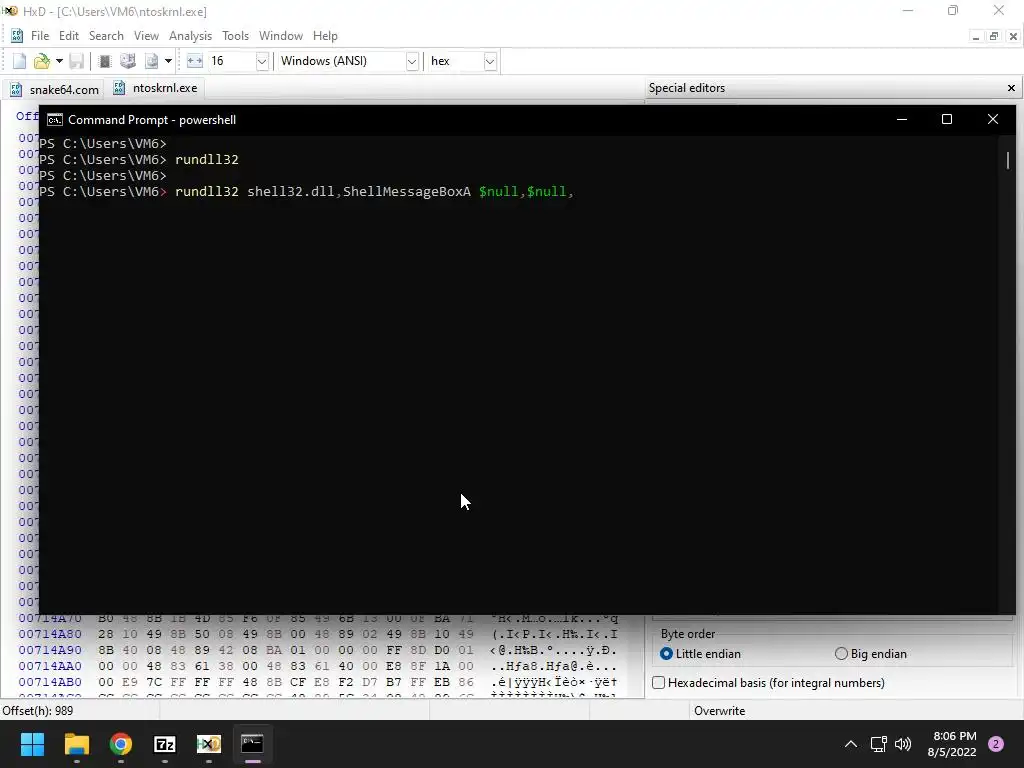Open the File menu
The width and height of the screenshot is (1024, 768).
tap(40, 36)
